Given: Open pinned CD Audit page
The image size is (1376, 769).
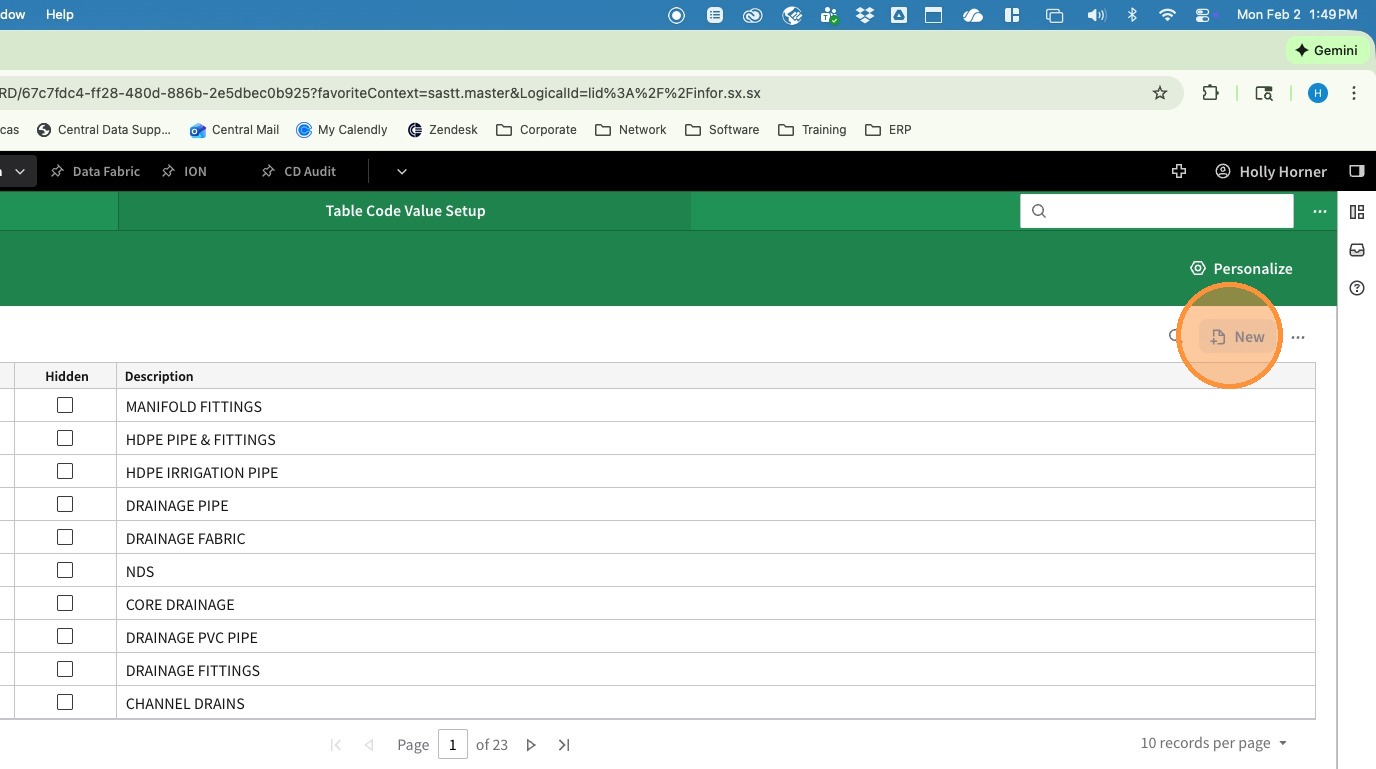Looking at the screenshot, I should coord(298,171).
